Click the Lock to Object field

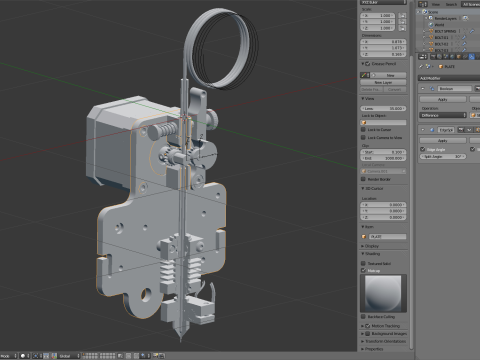(383, 123)
